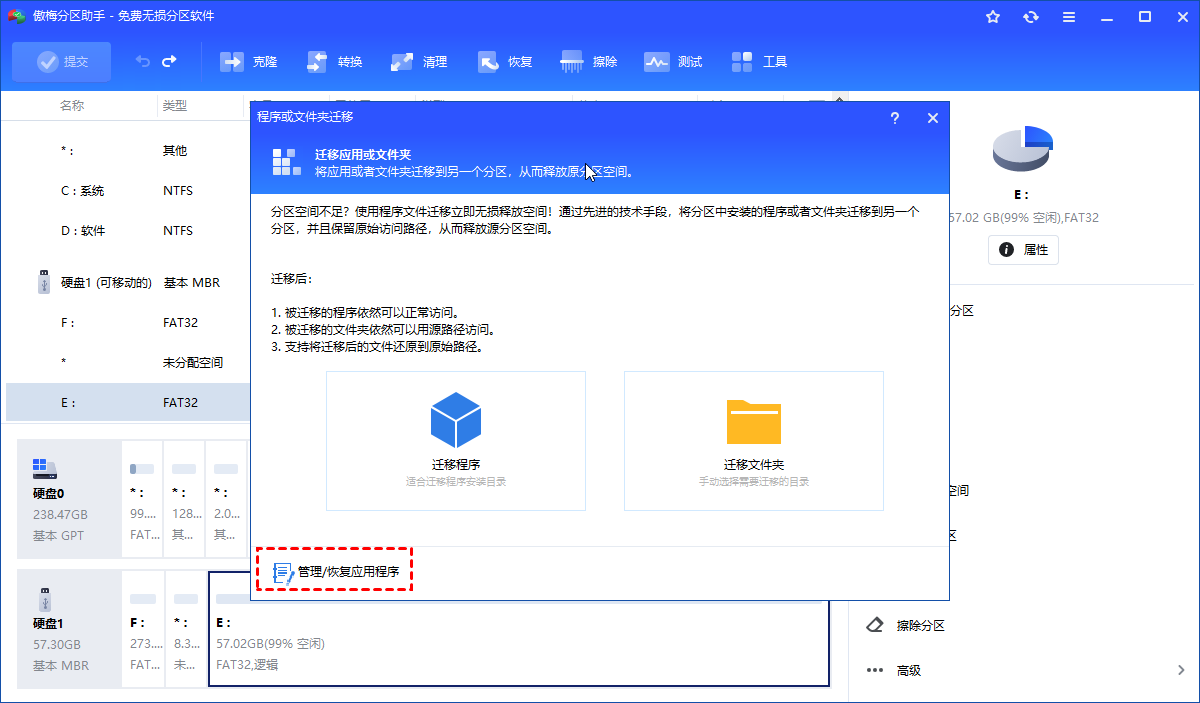Open the hamburger menu in the title bar

tap(1069, 17)
